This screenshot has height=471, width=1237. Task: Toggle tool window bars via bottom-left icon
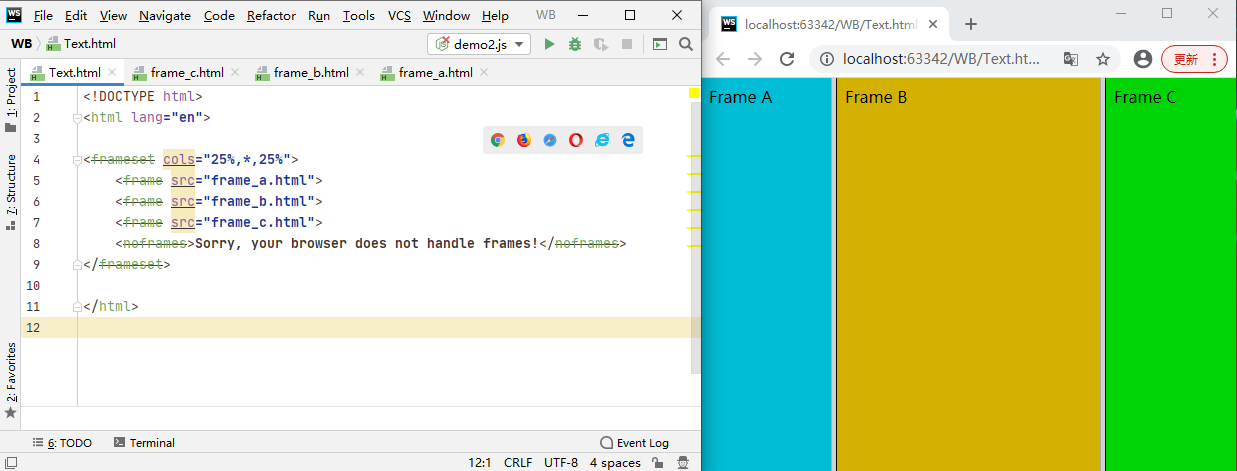tap(11, 463)
